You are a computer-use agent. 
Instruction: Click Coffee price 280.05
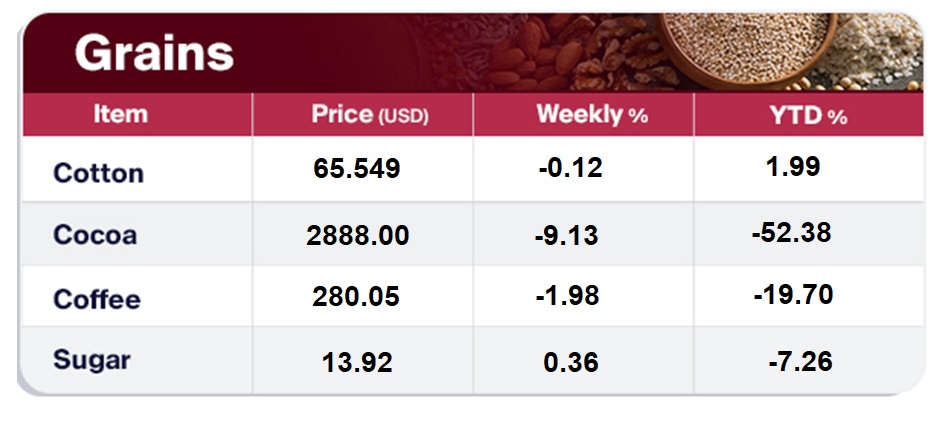pos(356,296)
